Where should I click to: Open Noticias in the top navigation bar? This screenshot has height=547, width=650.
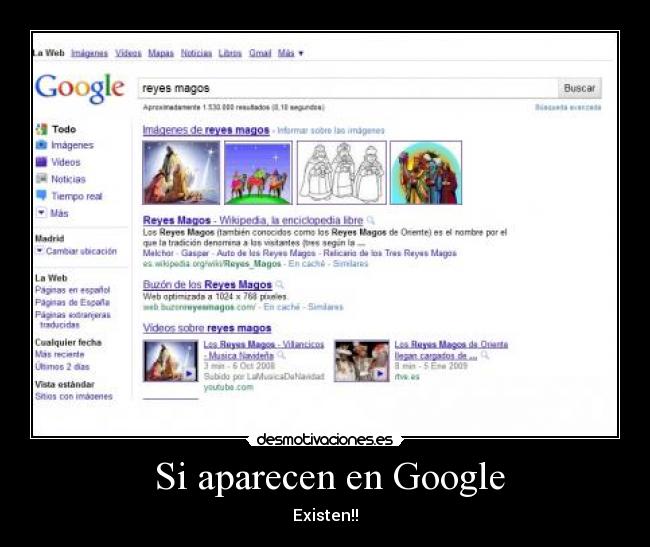click(196, 53)
